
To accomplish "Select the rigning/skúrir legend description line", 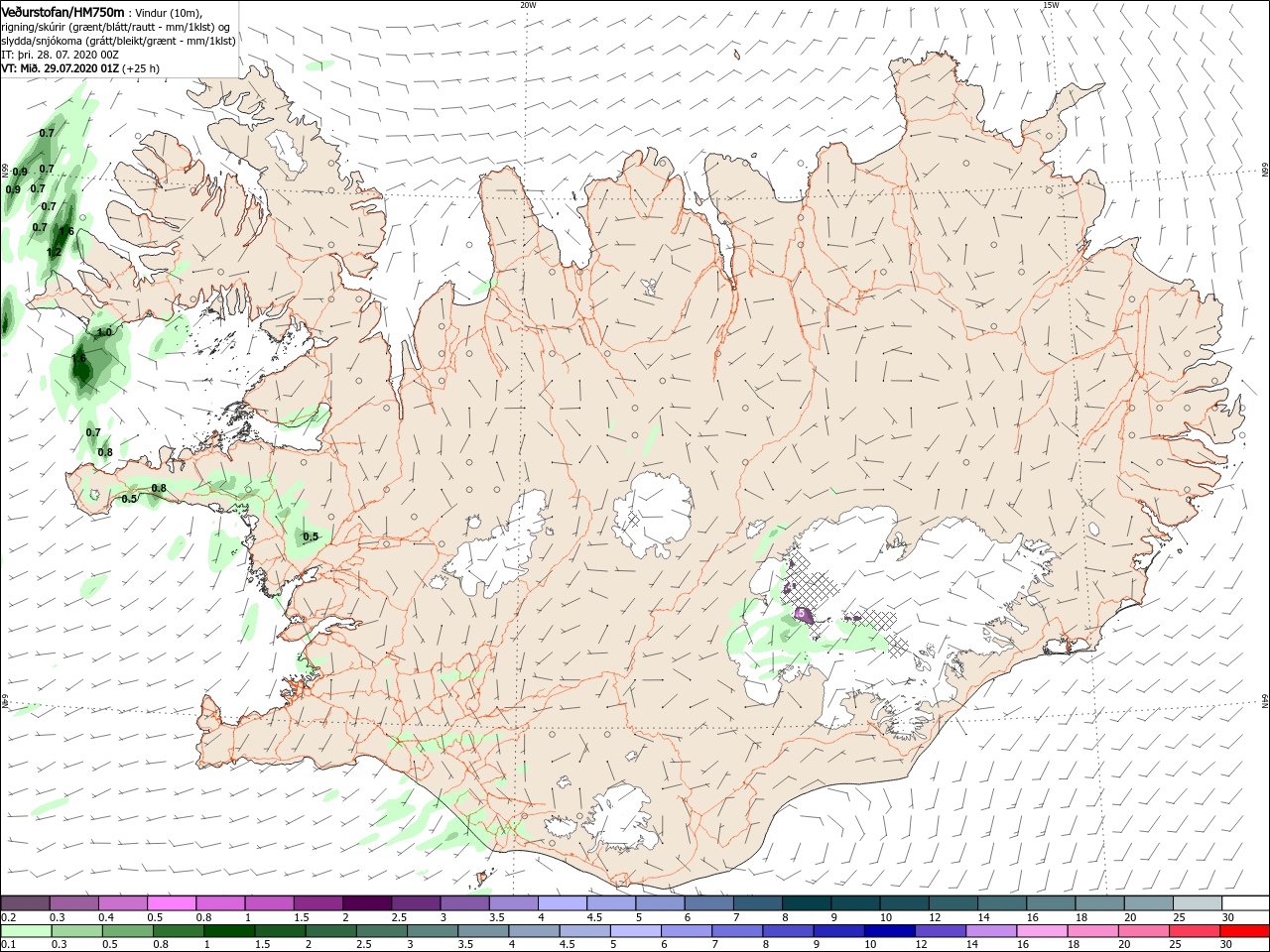I will click(x=115, y=27).
